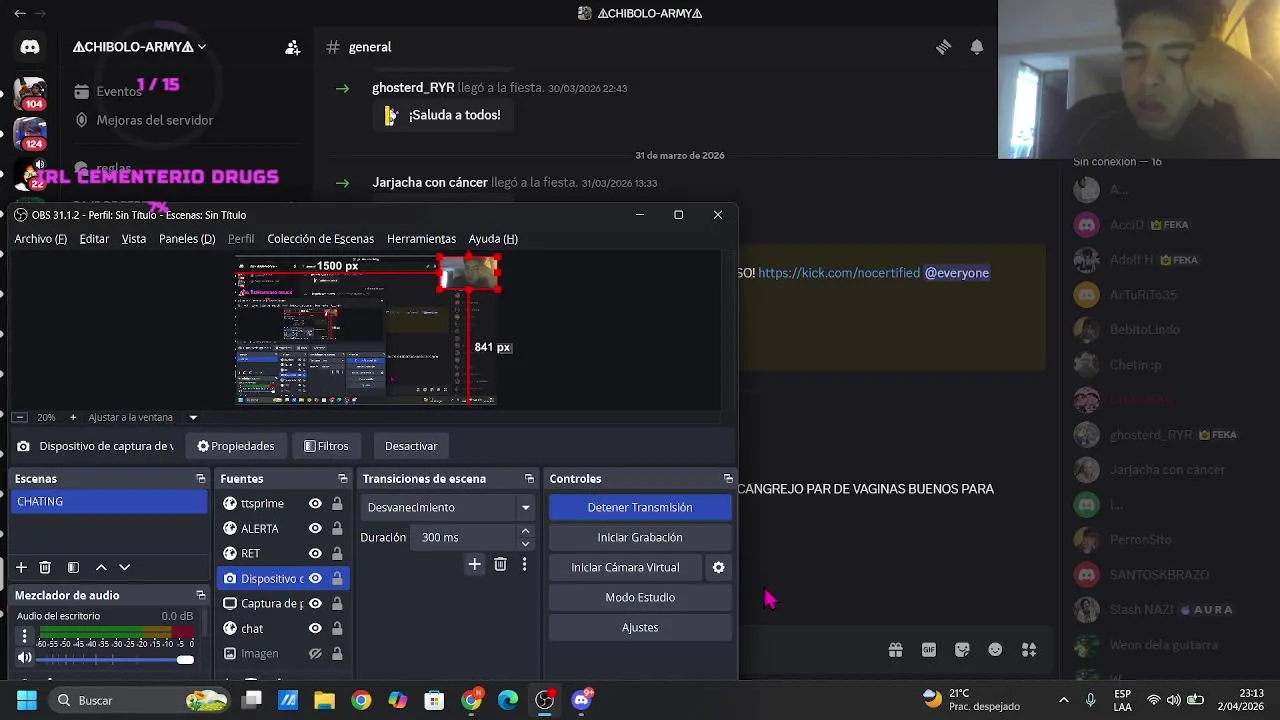The width and height of the screenshot is (1280, 720).
Task: Click the Duración 300 ms field
Action: pos(464,537)
